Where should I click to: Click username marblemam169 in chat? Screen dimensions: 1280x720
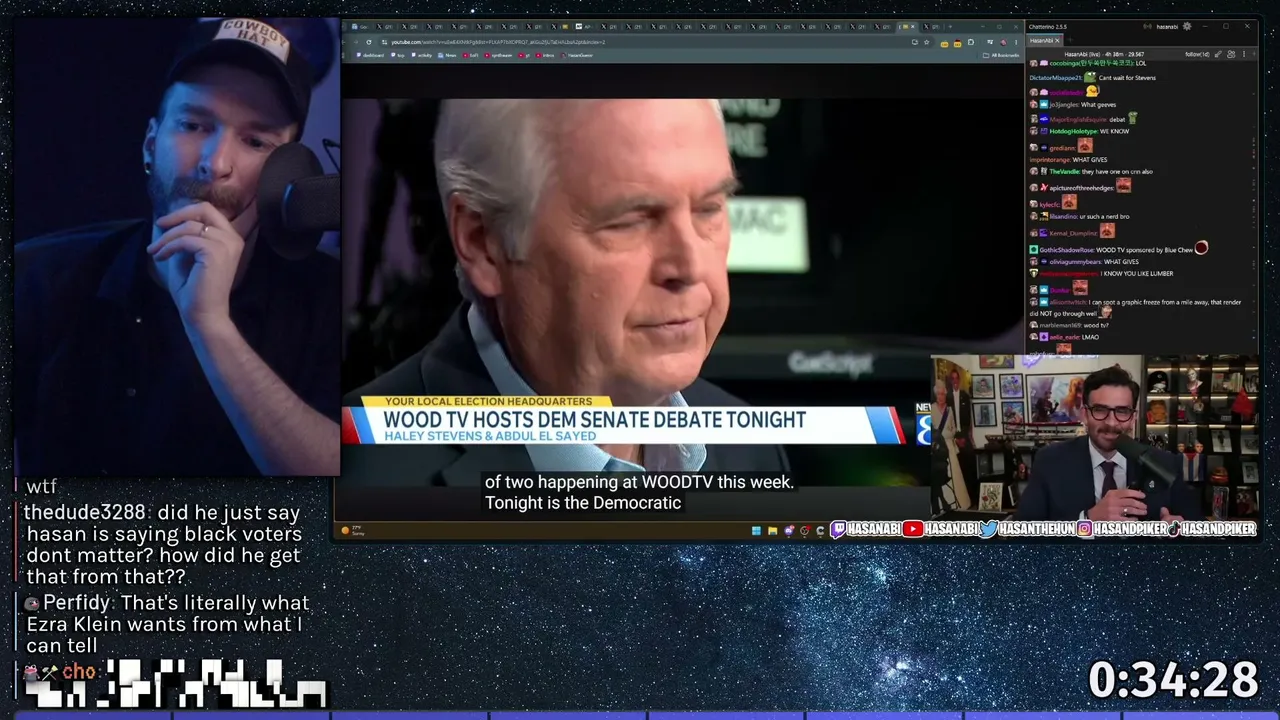pos(1060,326)
